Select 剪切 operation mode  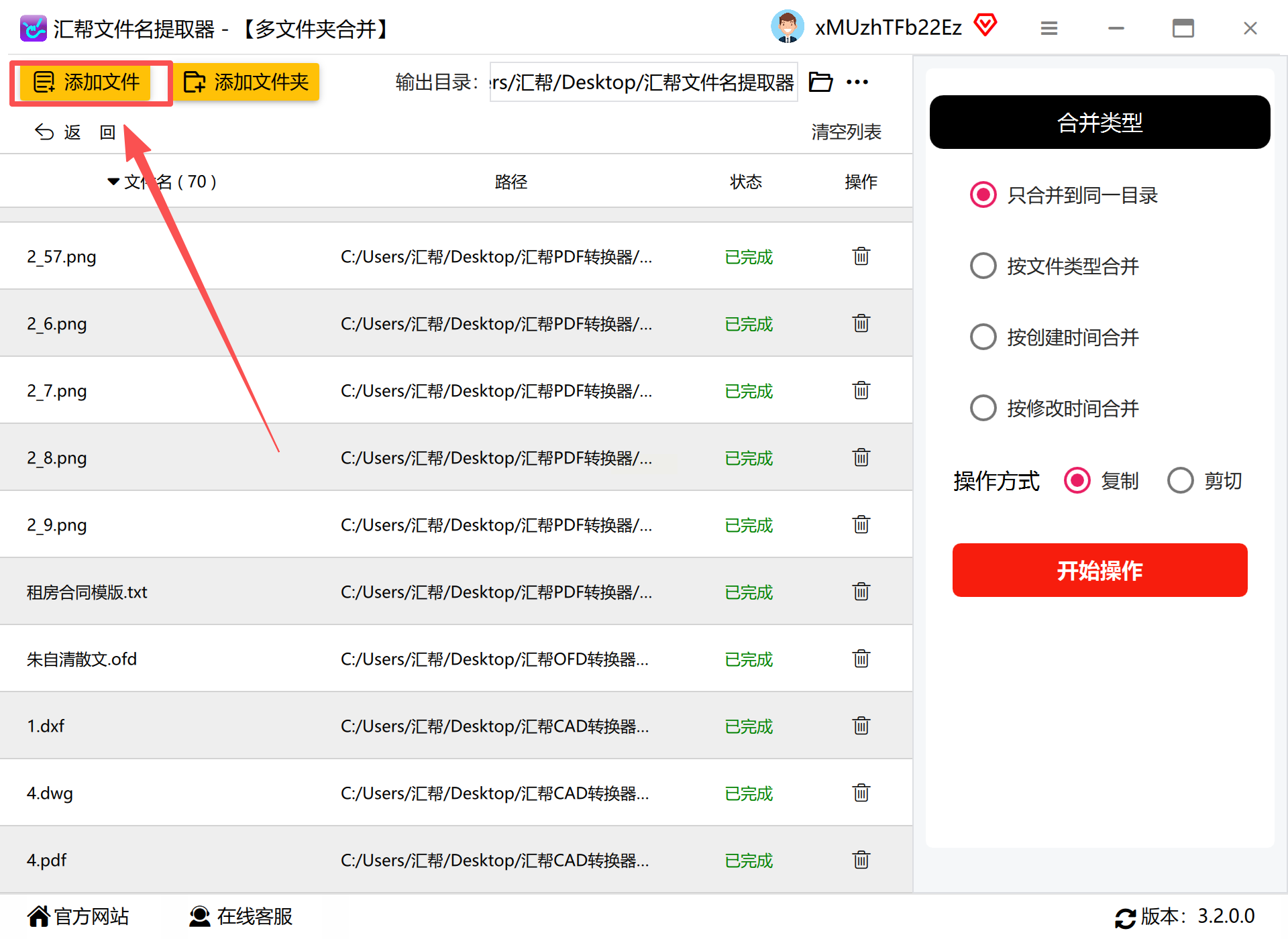tap(1180, 480)
